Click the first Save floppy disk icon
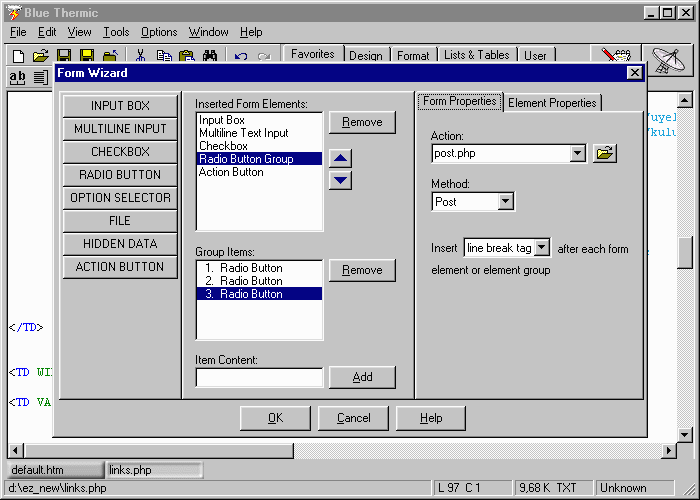Viewport: 700px width, 500px height. pos(64,56)
